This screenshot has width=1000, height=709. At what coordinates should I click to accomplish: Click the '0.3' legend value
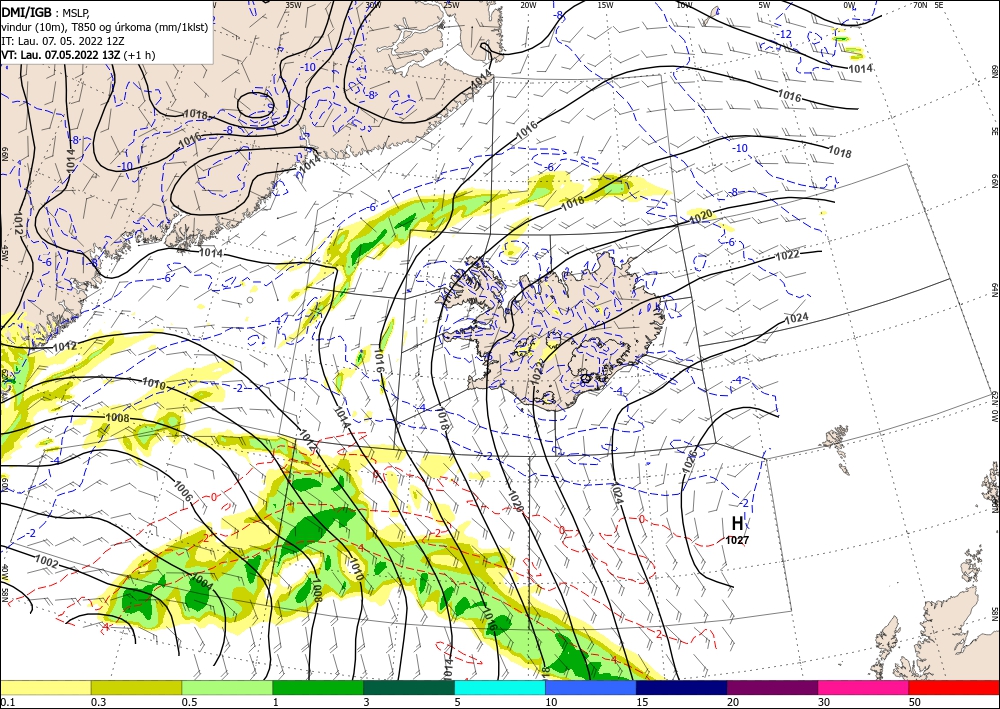[x=98, y=702]
